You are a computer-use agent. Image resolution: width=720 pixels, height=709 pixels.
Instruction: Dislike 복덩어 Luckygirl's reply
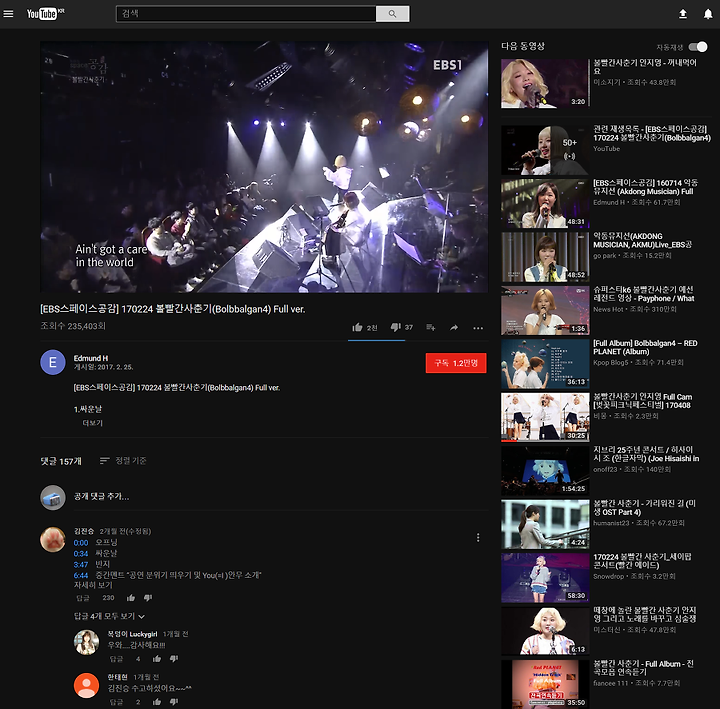[174, 659]
